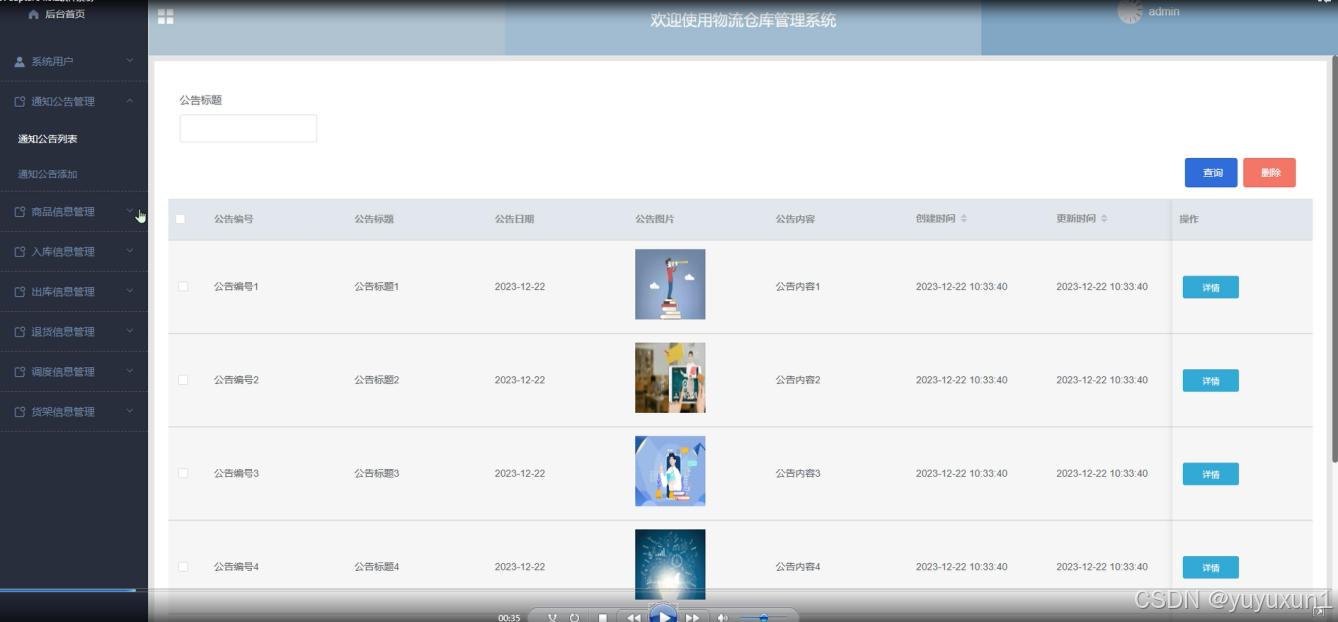Image resolution: width=1338 pixels, height=622 pixels.
Task: Check the select-all checkbox in the table header
Action: click(182, 217)
